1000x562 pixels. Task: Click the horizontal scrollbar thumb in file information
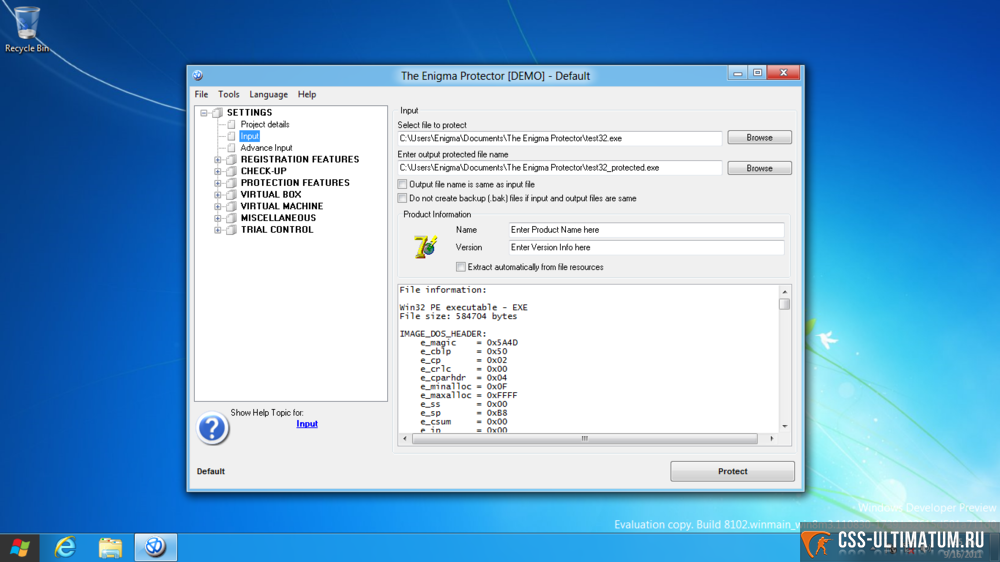tap(585, 438)
